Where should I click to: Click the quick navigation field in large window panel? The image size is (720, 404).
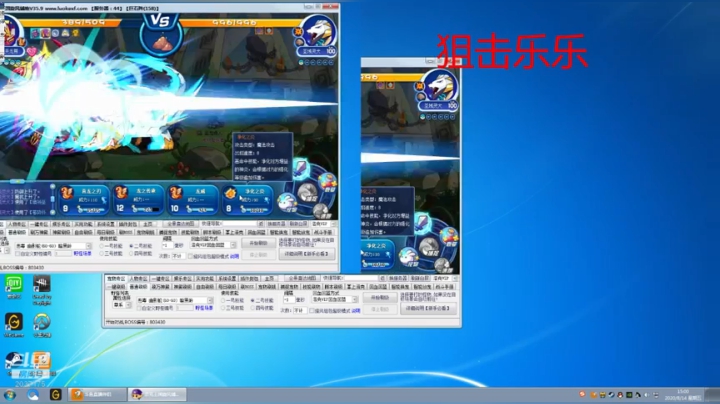click(x=238, y=224)
